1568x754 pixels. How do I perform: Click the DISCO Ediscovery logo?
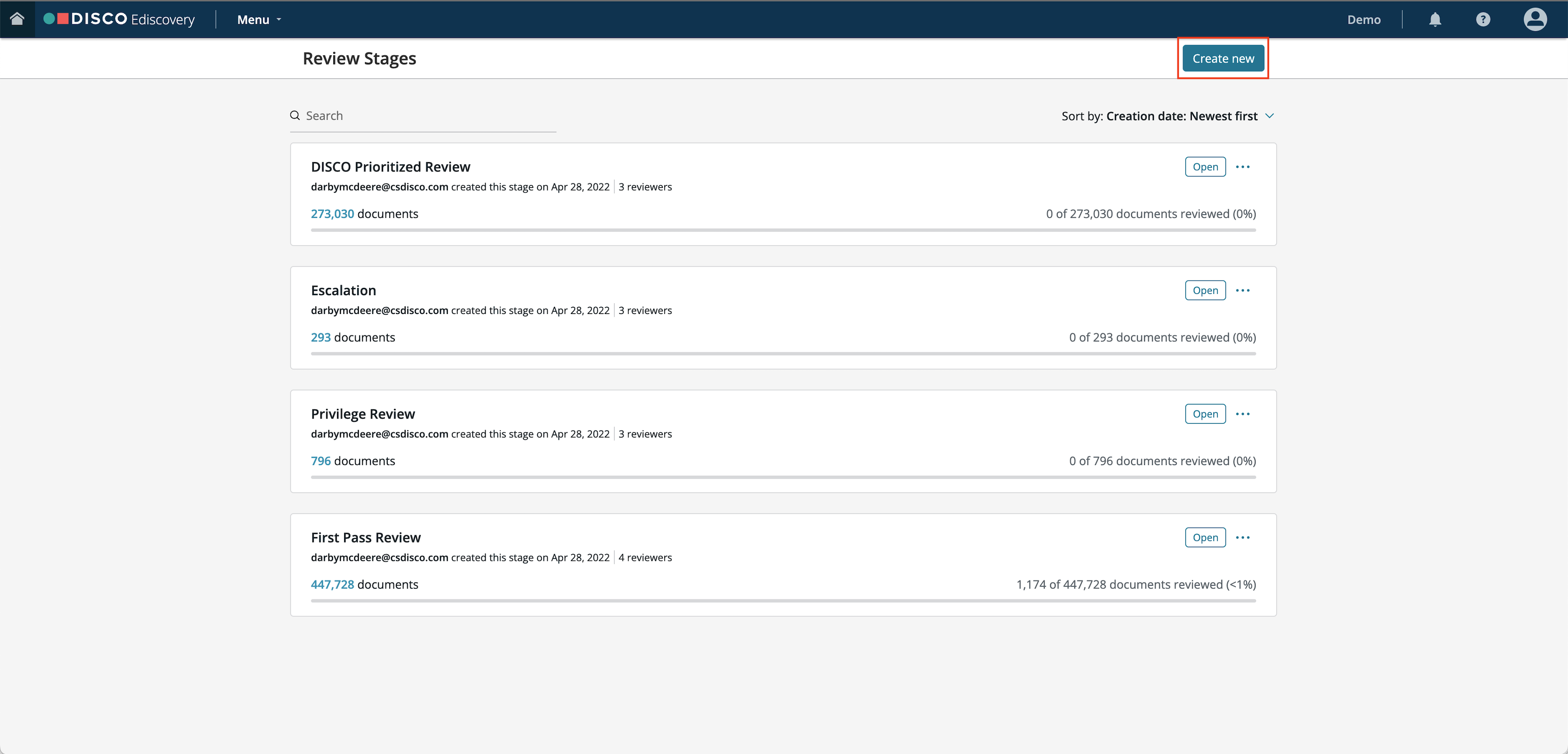coord(119,19)
